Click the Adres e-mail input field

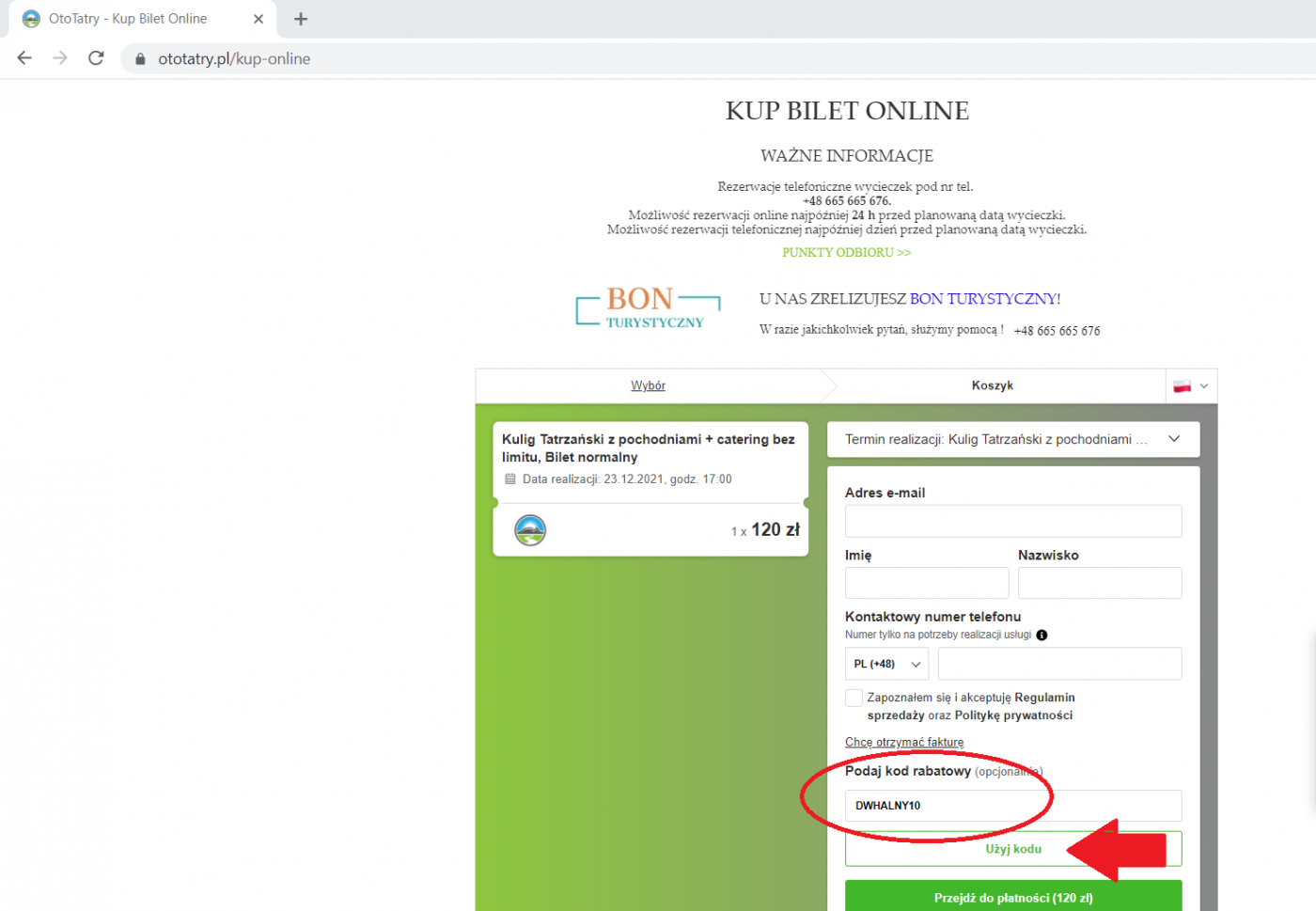coord(1012,521)
